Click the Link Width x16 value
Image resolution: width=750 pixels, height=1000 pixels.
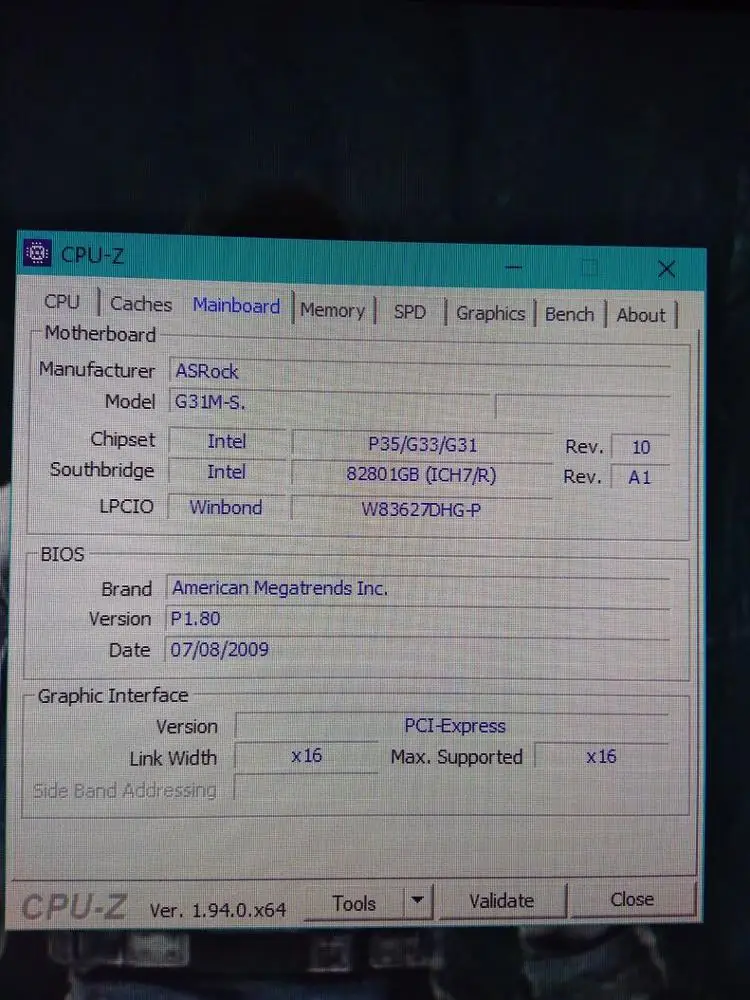pyautogui.click(x=306, y=756)
